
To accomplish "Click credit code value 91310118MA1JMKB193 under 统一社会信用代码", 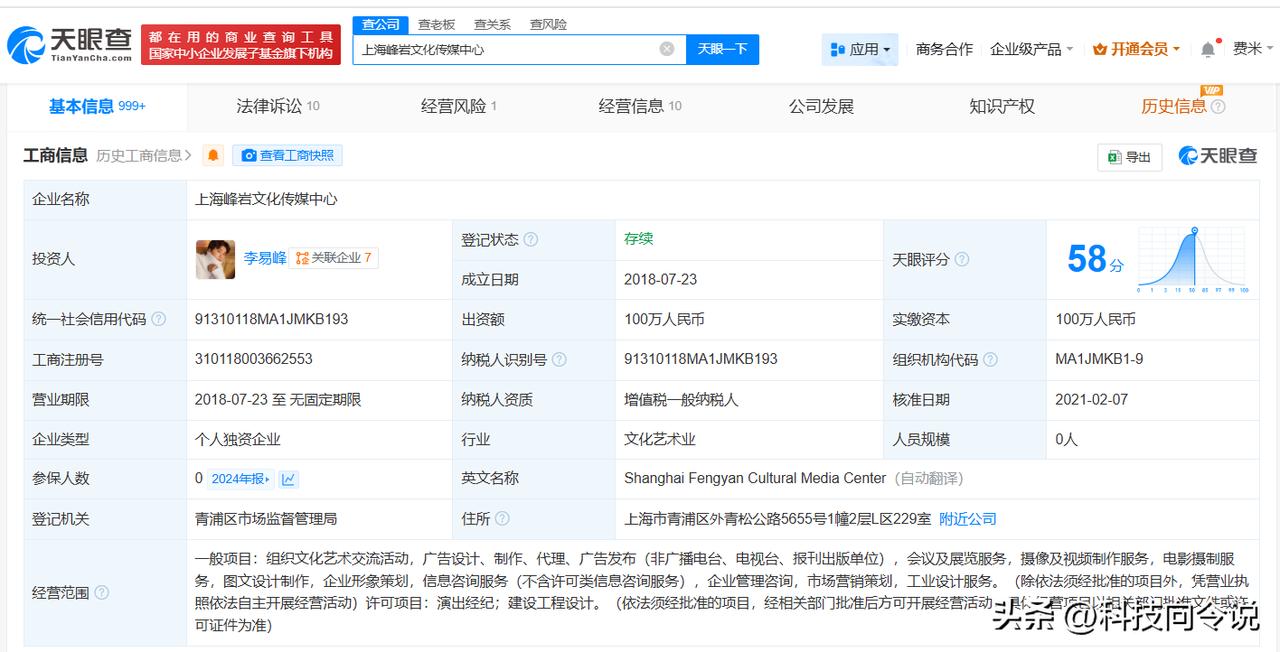I will (271, 320).
